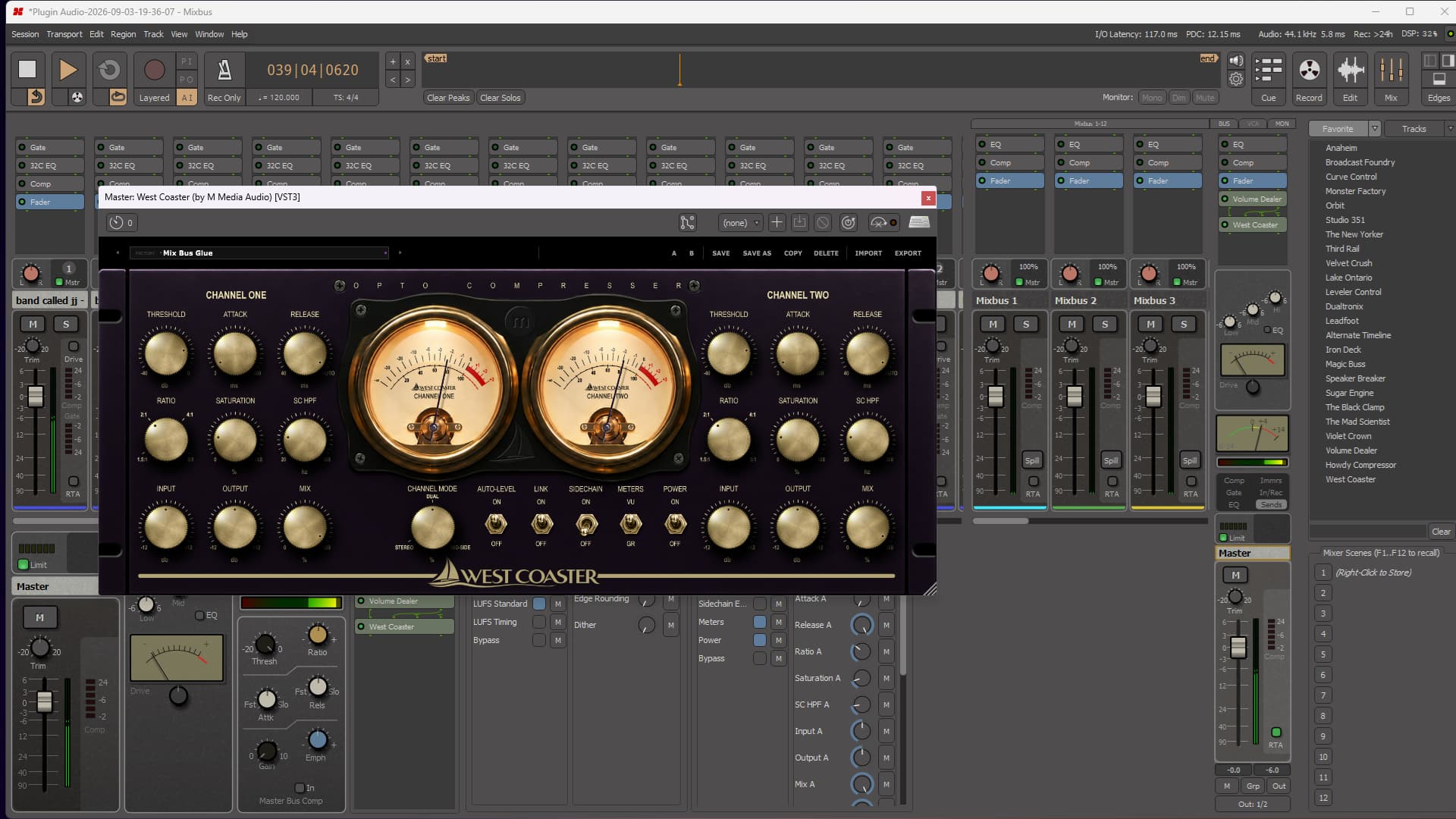Open the plugin virtual keyboard icon
The image size is (1456, 819).
point(919,222)
